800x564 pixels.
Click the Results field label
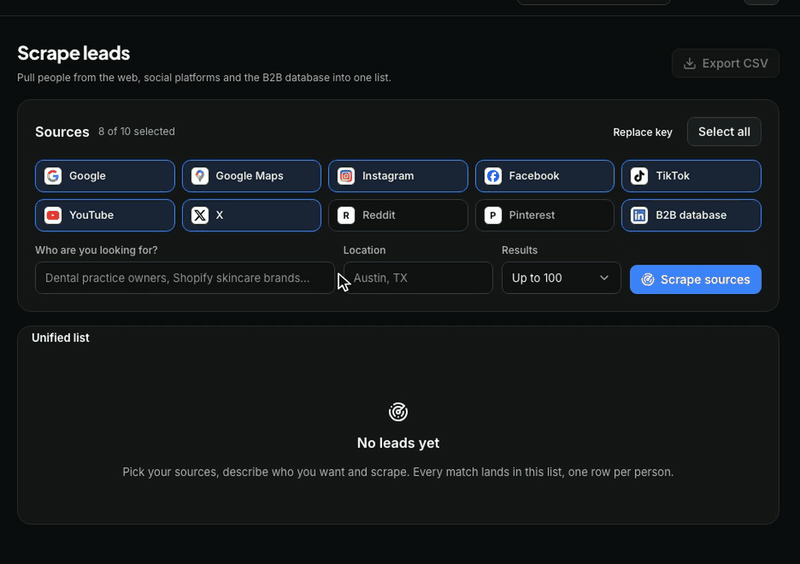(x=519, y=250)
